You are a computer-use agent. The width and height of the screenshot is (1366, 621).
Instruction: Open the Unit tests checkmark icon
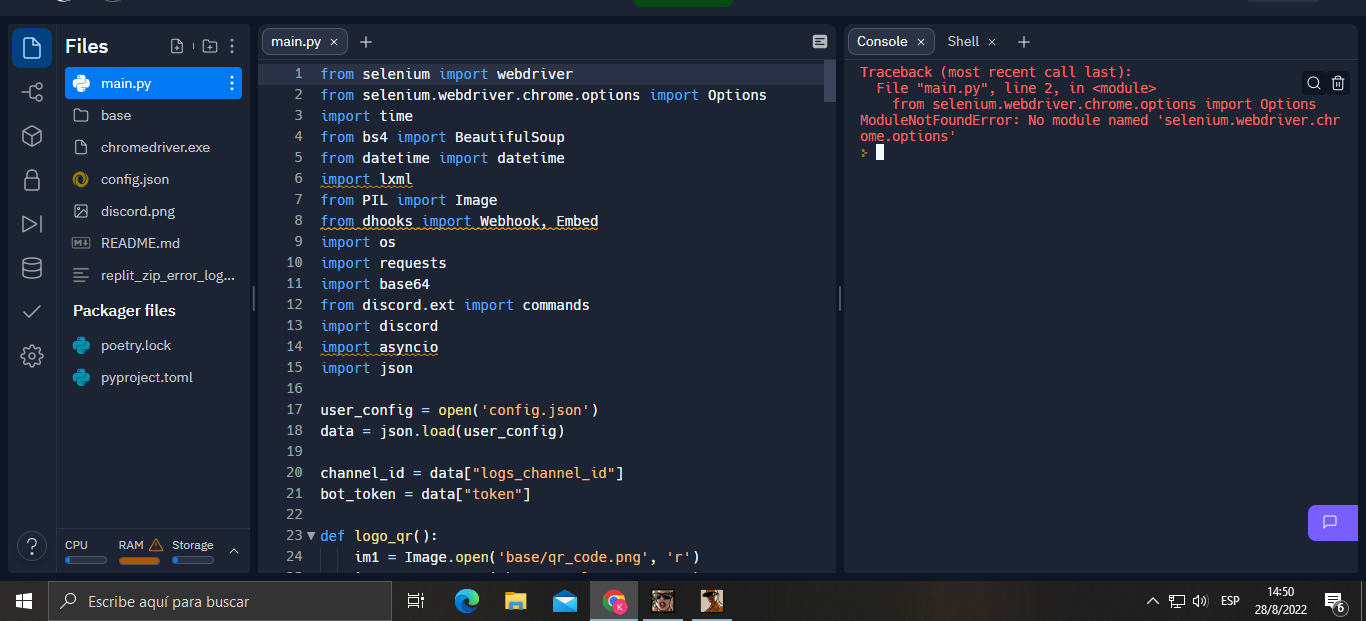point(32,312)
